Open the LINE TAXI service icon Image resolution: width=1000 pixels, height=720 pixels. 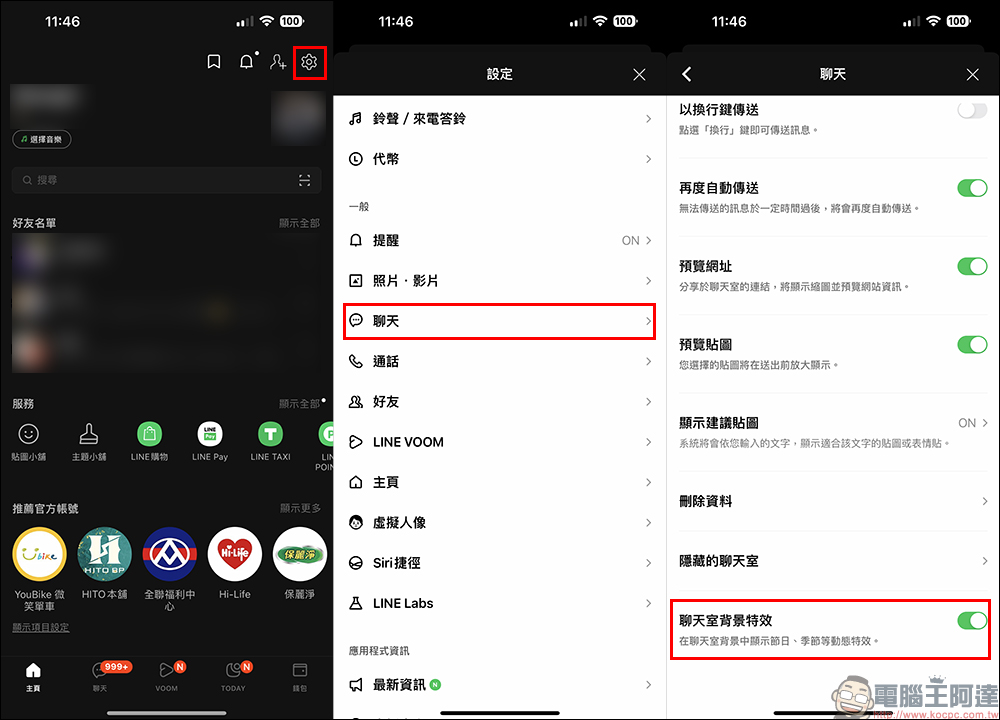(270, 435)
